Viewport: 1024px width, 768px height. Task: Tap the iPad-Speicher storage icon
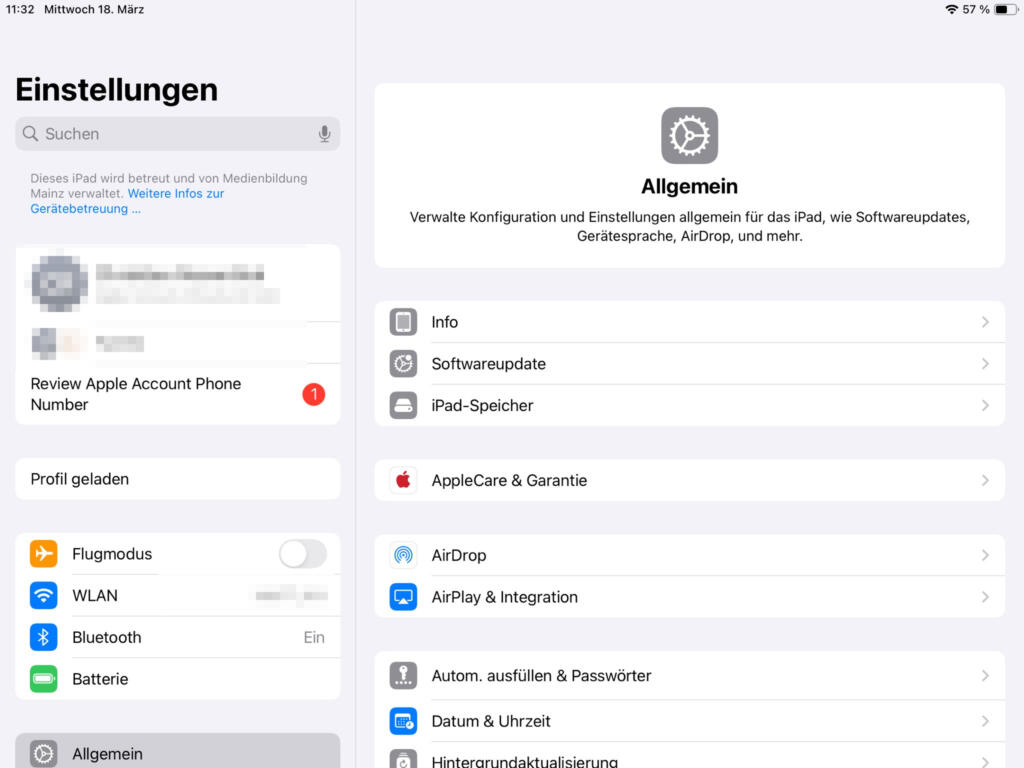[x=403, y=406]
